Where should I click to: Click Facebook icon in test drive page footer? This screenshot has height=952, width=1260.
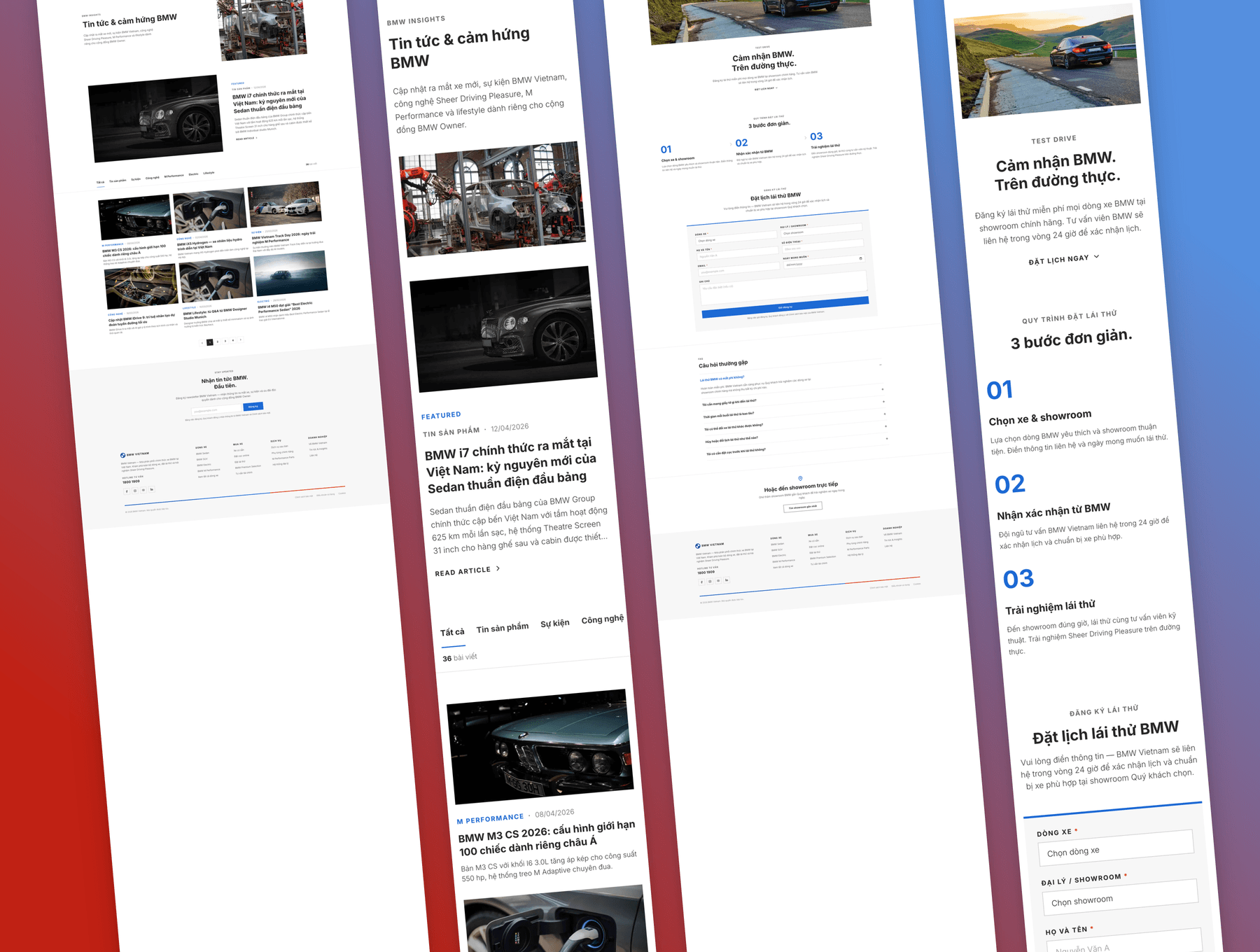point(701,582)
